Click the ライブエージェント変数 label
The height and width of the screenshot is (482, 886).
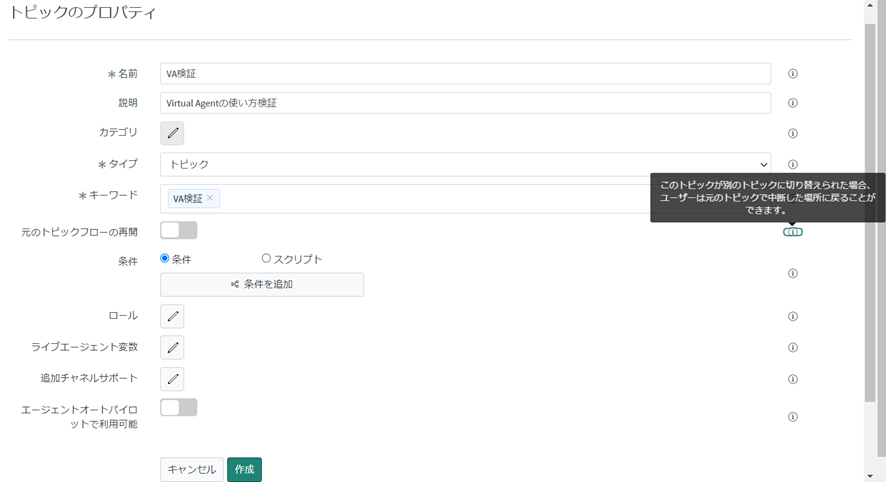tap(84, 347)
